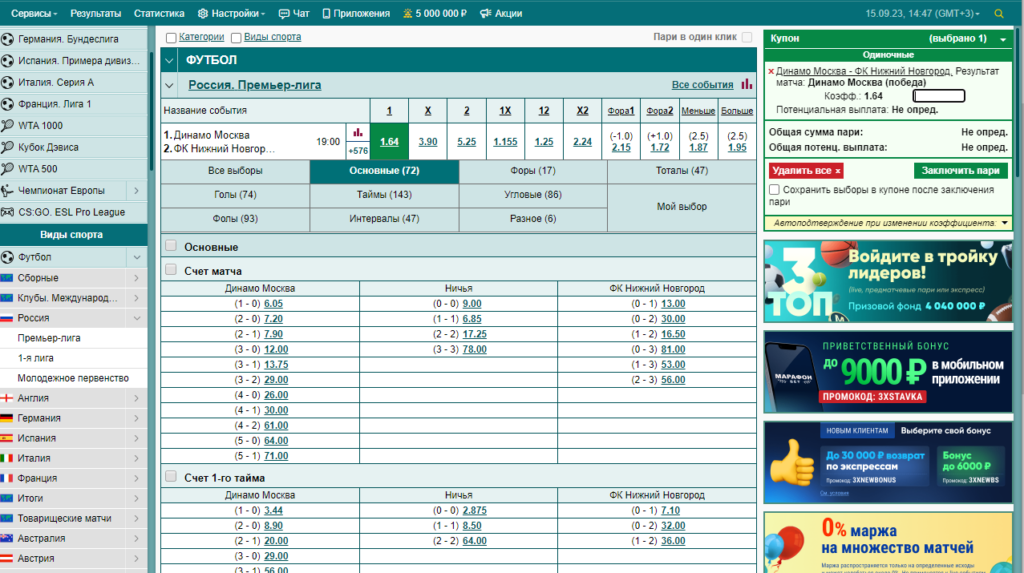1024x573 pixels.
Task: Open the 9000 ₽ welcome bonus banner
Action: point(888,372)
